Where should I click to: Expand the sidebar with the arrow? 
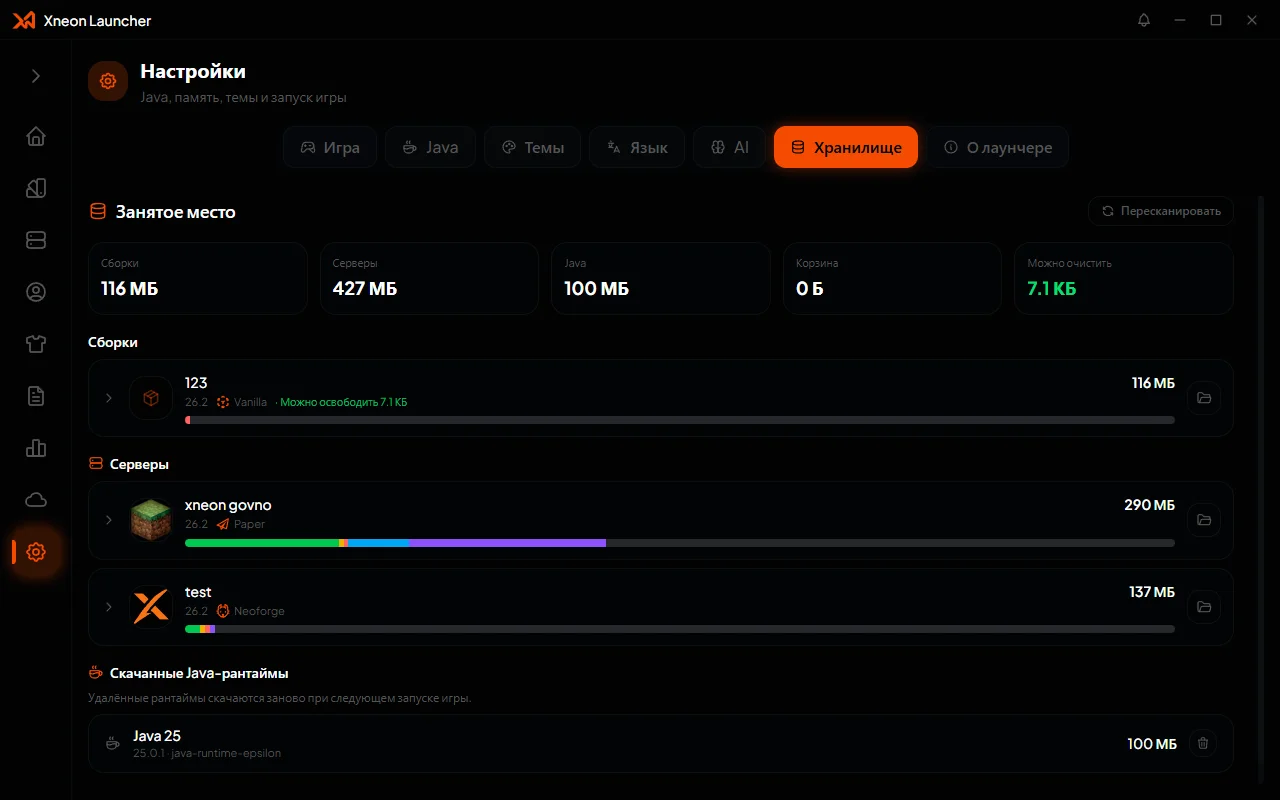click(36, 76)
